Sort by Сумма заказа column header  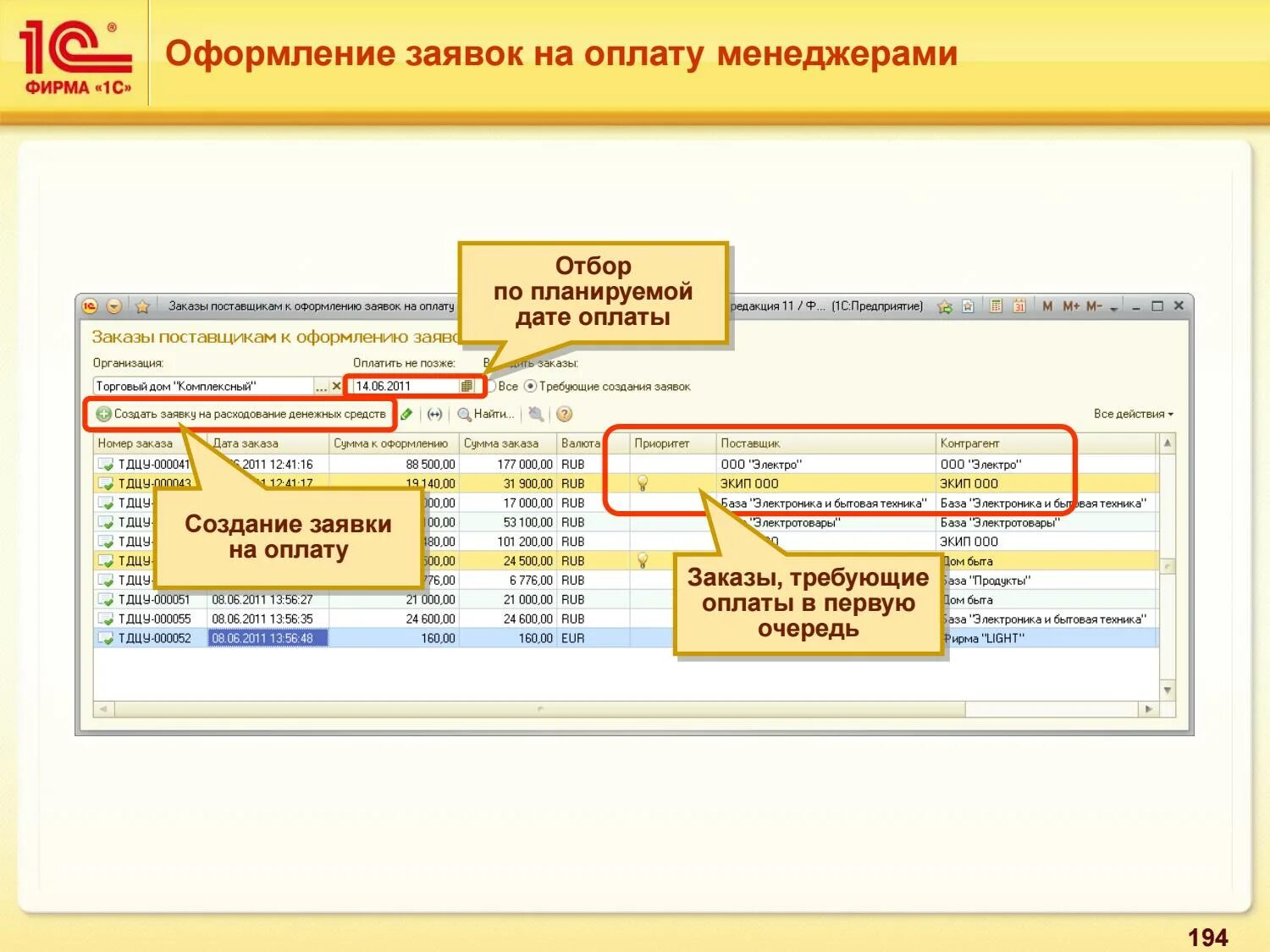[x=507, y=443]
